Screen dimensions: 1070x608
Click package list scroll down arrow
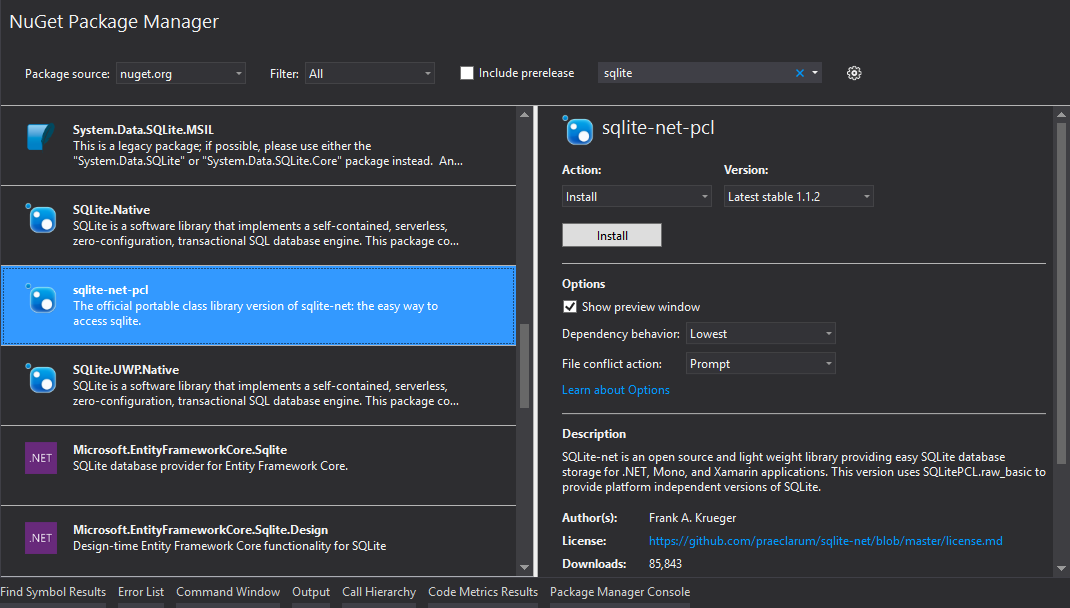tap(524, 567)
